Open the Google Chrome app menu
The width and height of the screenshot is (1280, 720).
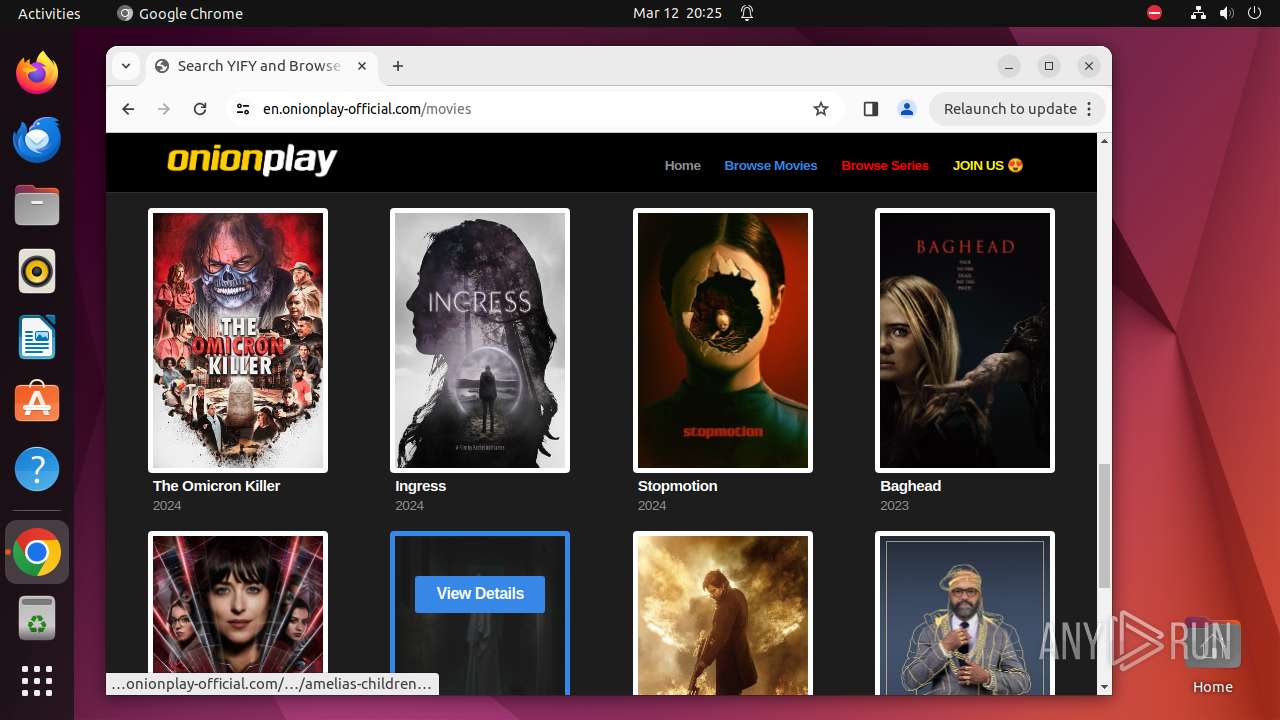point(180,13)
